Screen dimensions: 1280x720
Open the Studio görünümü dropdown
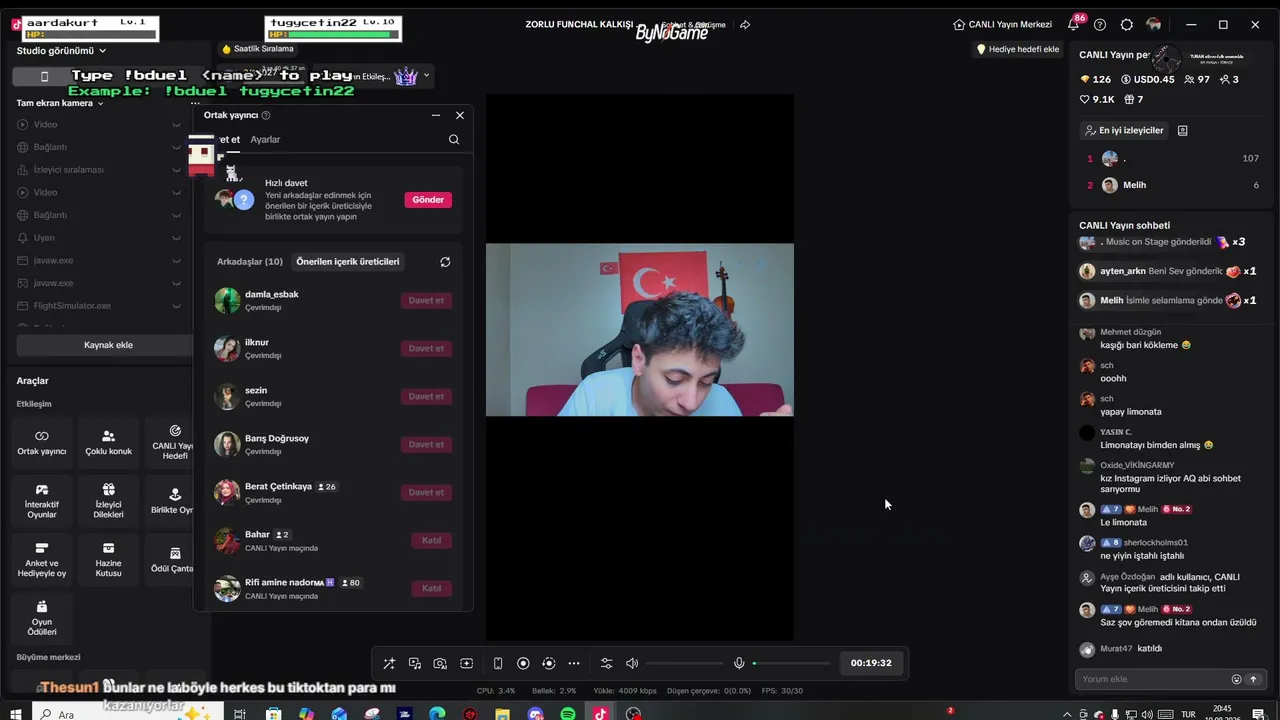[x=62, y=51]
